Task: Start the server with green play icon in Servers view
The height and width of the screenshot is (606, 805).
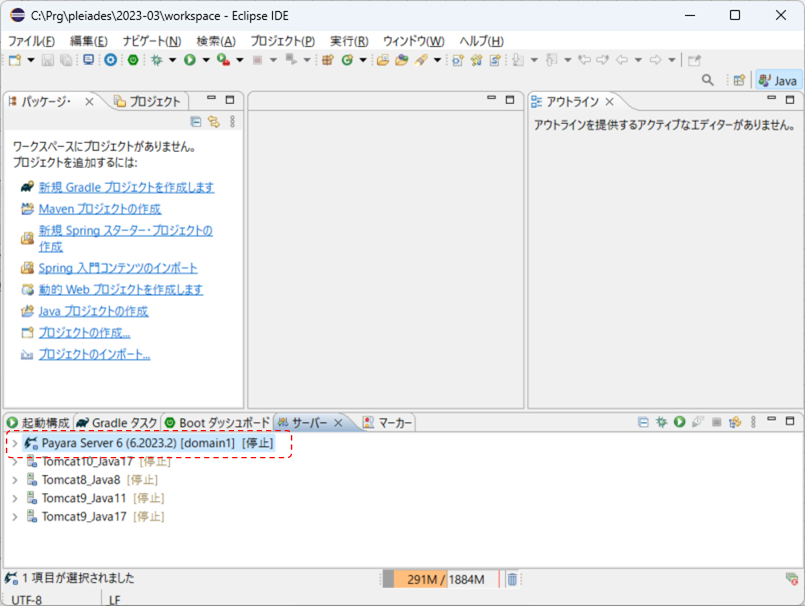Action: (680, 422)
